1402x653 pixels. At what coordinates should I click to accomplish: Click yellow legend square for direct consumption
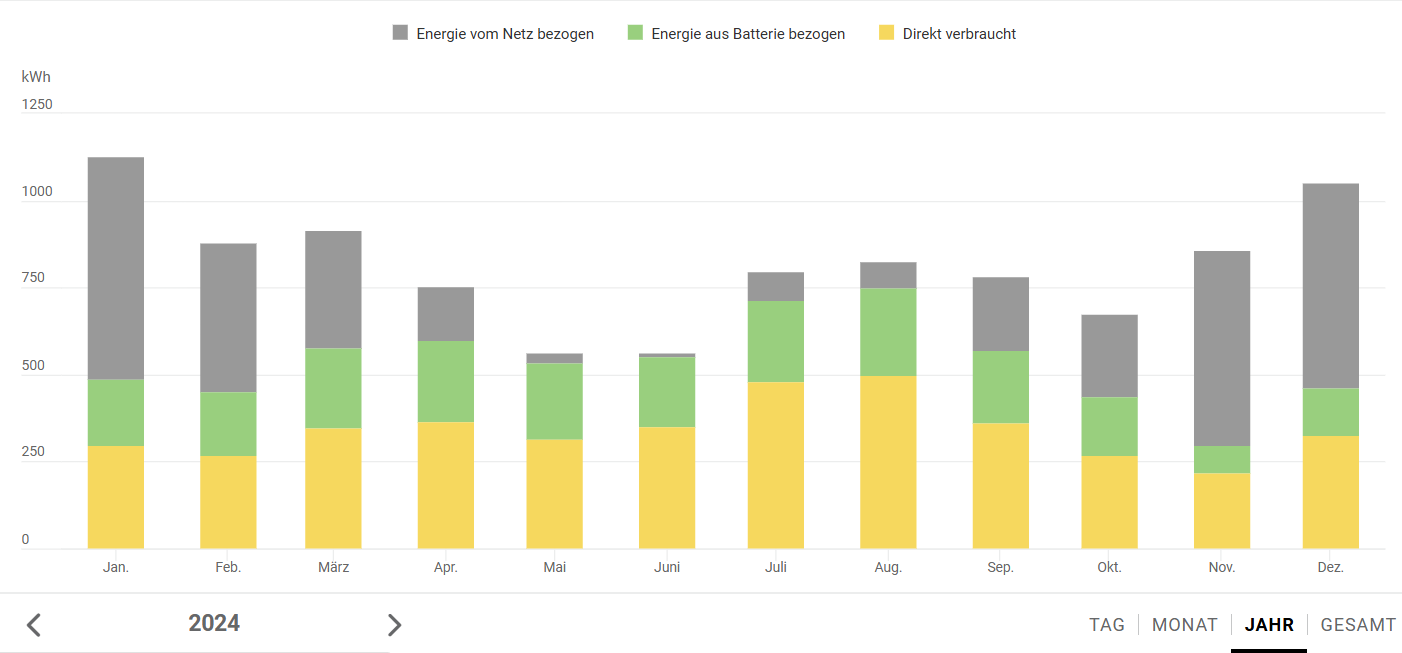click(x=886, y=33)
